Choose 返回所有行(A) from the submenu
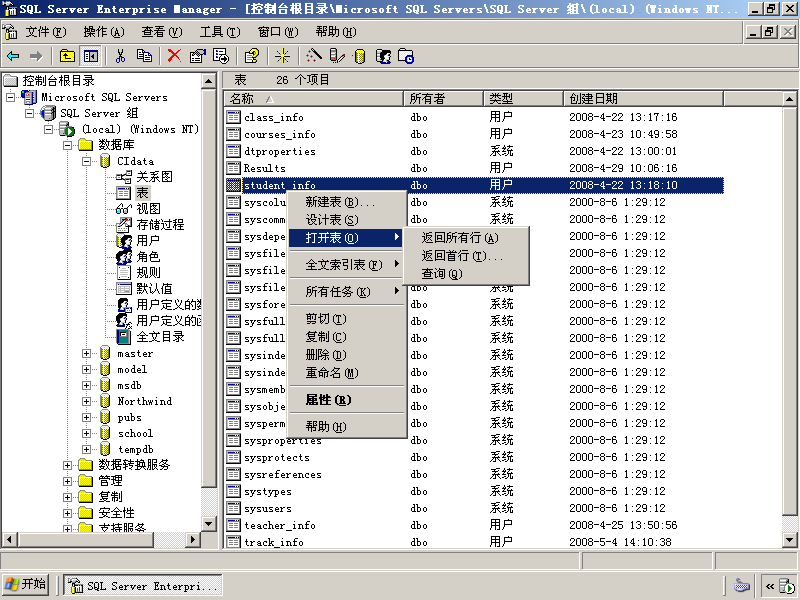Viewport: 800px width, 600px height. [x=466, y=238]
